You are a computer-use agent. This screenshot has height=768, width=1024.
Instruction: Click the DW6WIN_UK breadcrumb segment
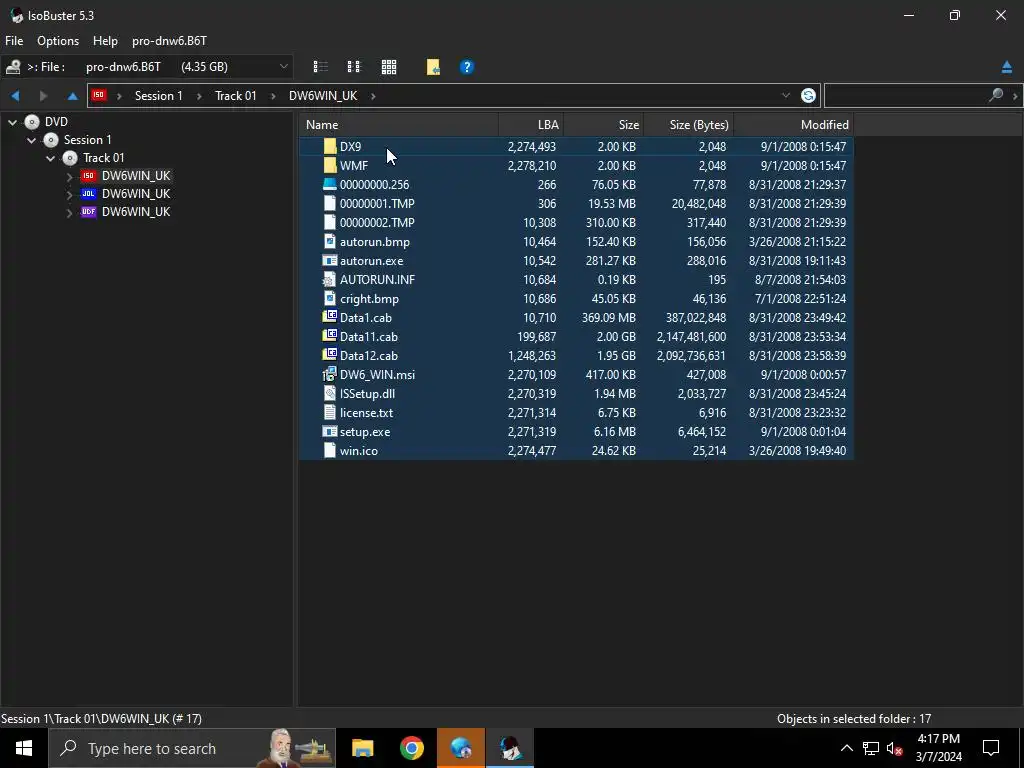click(x=323, y=96)
